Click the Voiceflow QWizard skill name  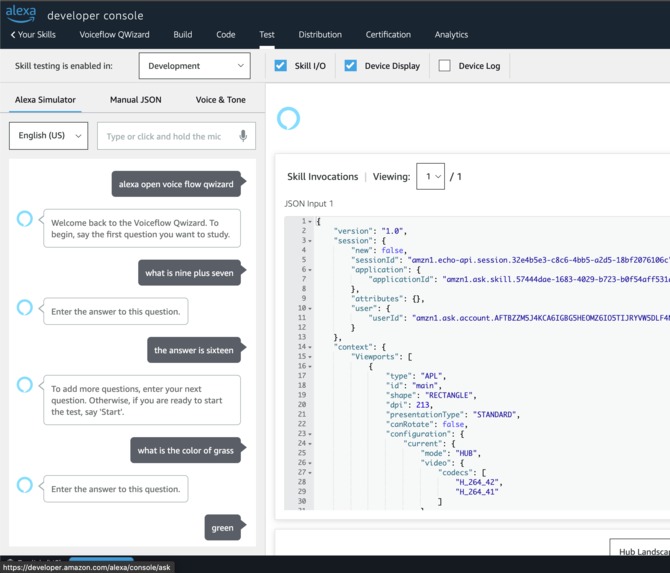[x=115, y=35]
